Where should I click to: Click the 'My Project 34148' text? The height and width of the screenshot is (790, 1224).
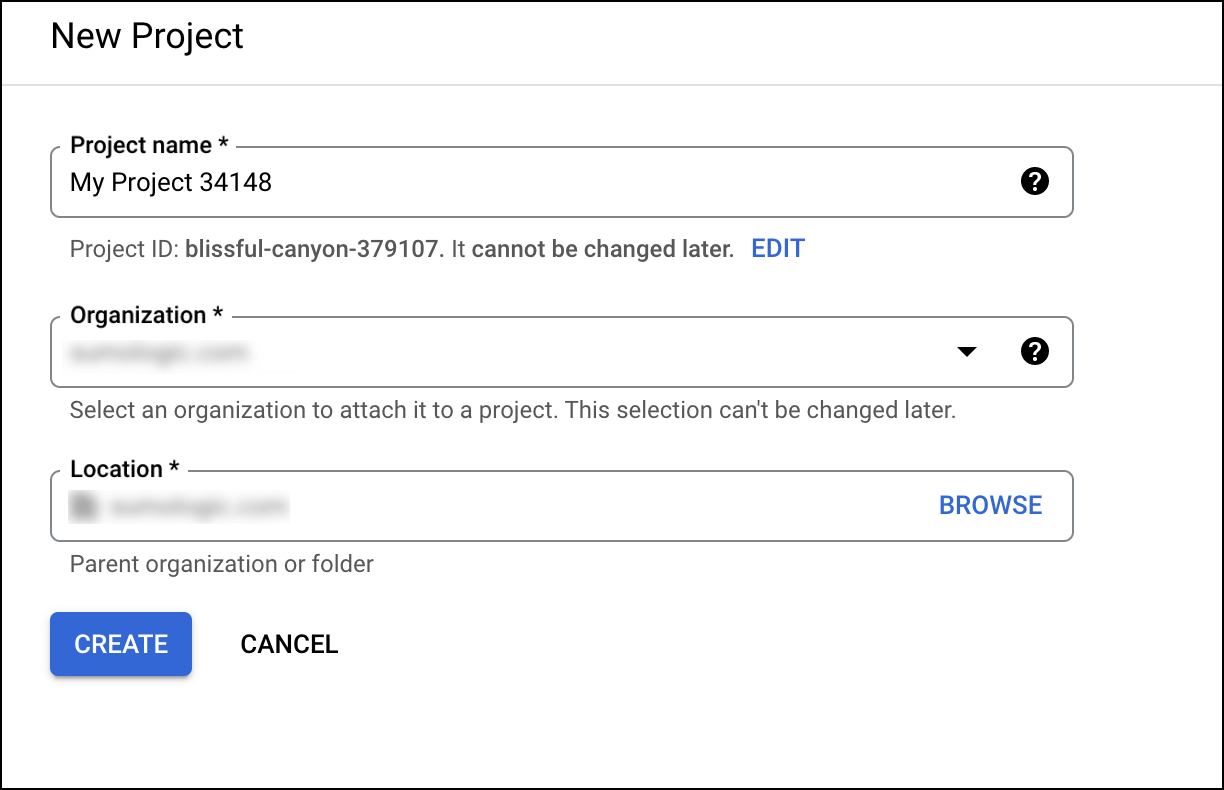(x=171, y=182)
